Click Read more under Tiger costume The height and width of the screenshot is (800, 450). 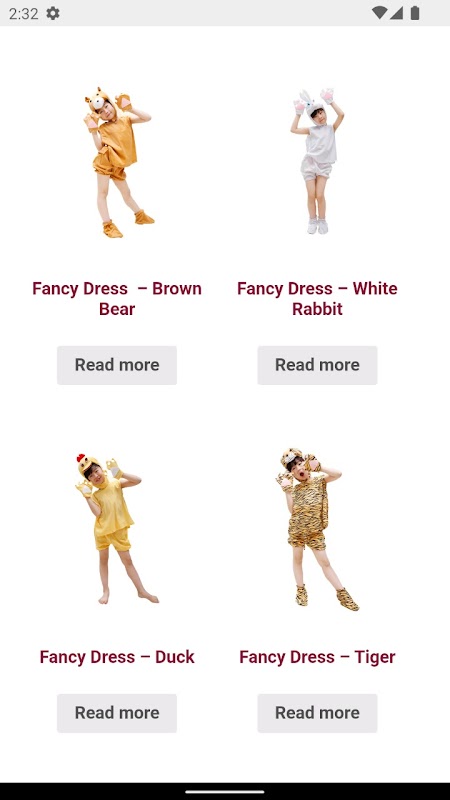(317, 713)
